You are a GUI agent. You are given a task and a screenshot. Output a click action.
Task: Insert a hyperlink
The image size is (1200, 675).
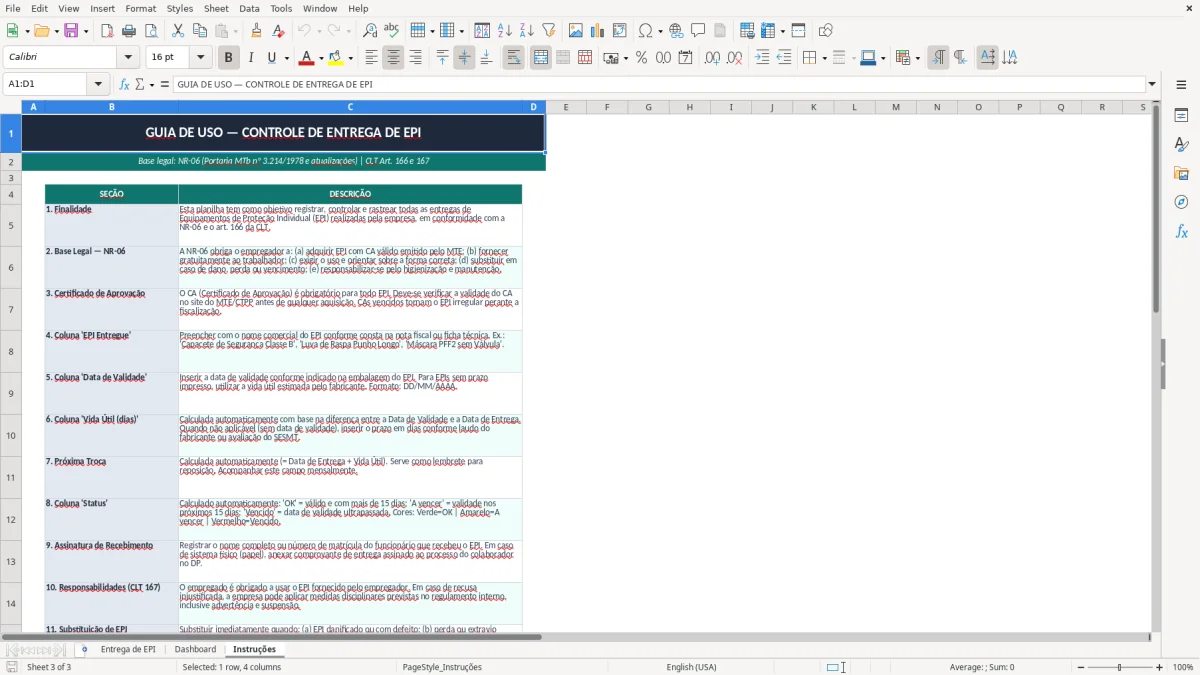tap(676, 31)
